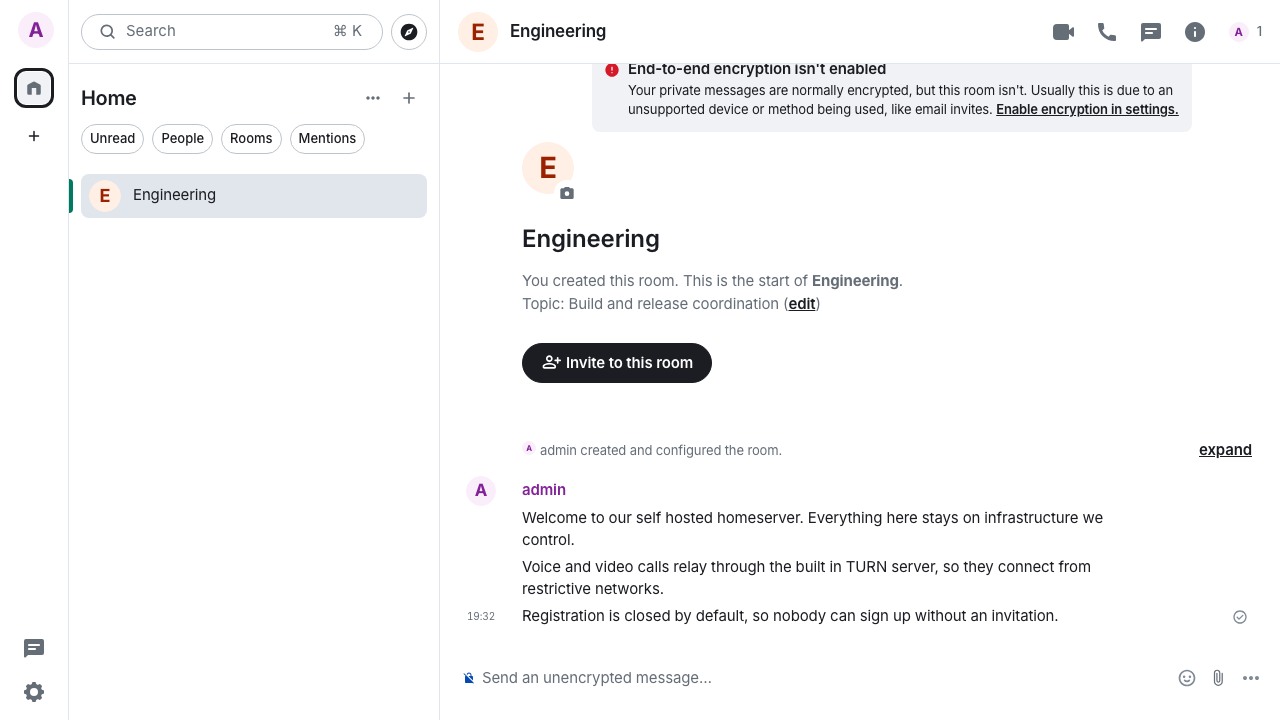
Task: Go to the Home space icon
Action: 34,88
